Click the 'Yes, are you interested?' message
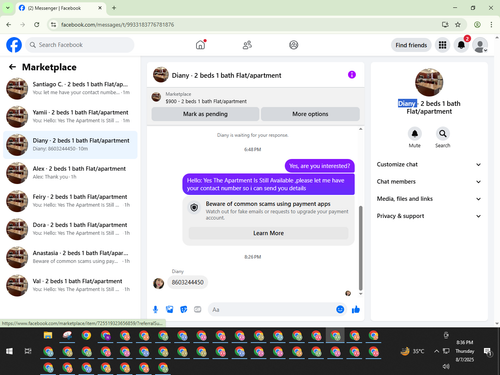 (x=320, y=166)
